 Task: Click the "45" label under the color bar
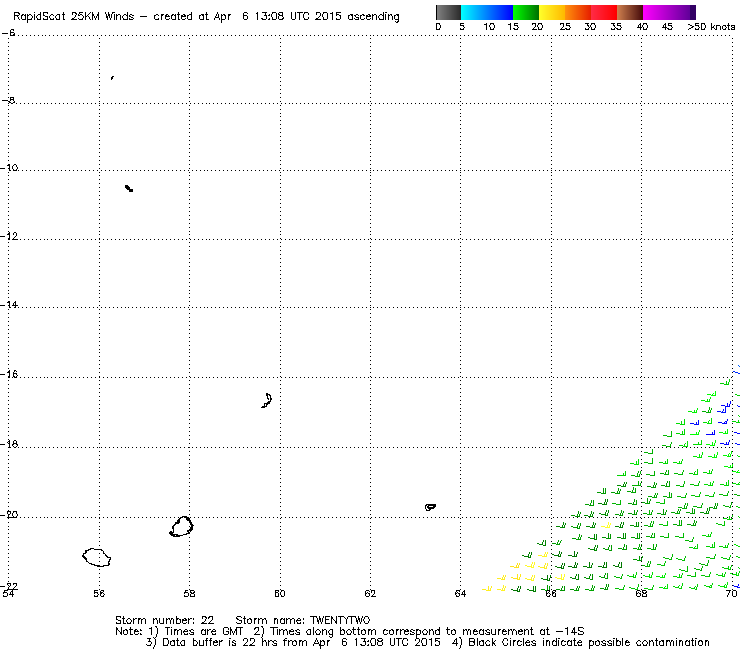coord(667,27)
